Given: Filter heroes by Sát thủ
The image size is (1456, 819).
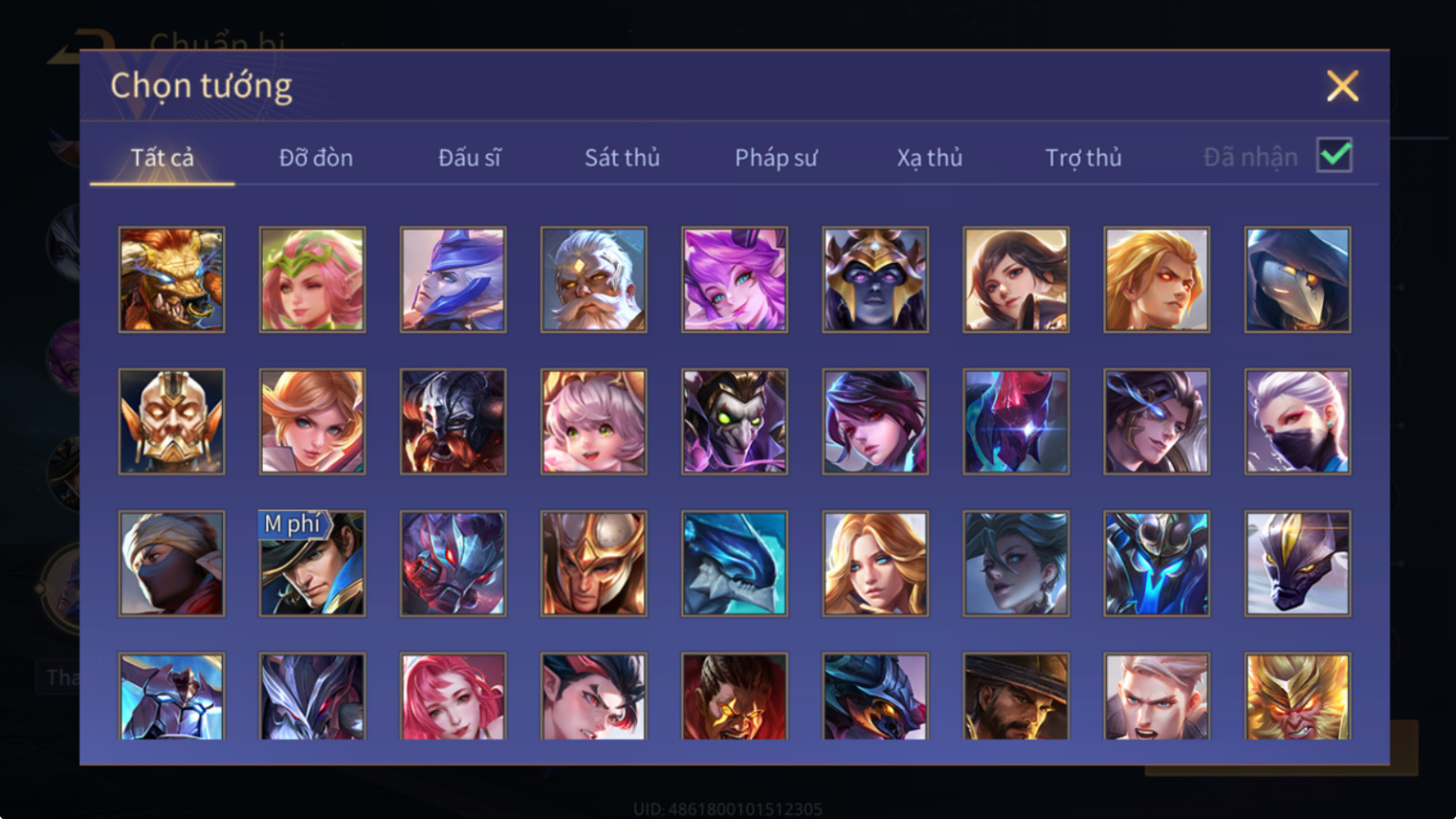Looking at the screenshot, I should pos(623,158).
